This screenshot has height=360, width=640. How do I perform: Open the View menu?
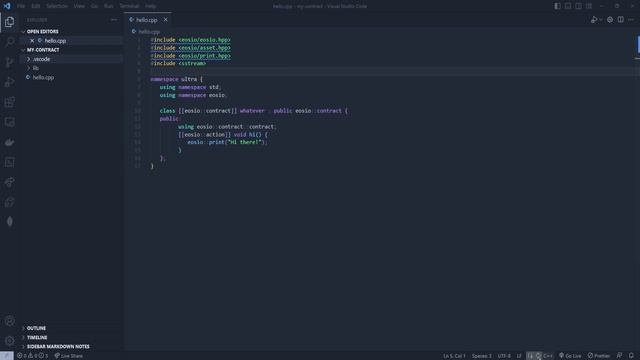tap(79, 6)
